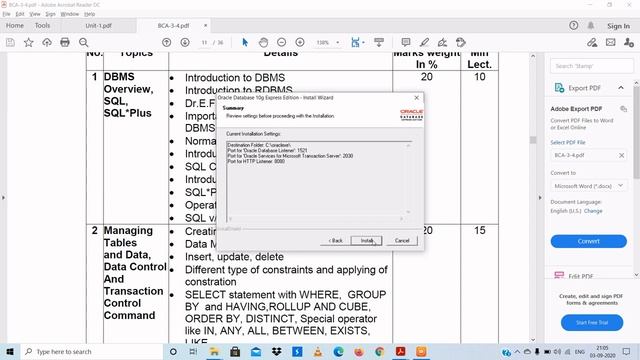Viewport: 640px width, 360px height.
Task: Switch to the Home tab
Action: [x=15, y=26]
